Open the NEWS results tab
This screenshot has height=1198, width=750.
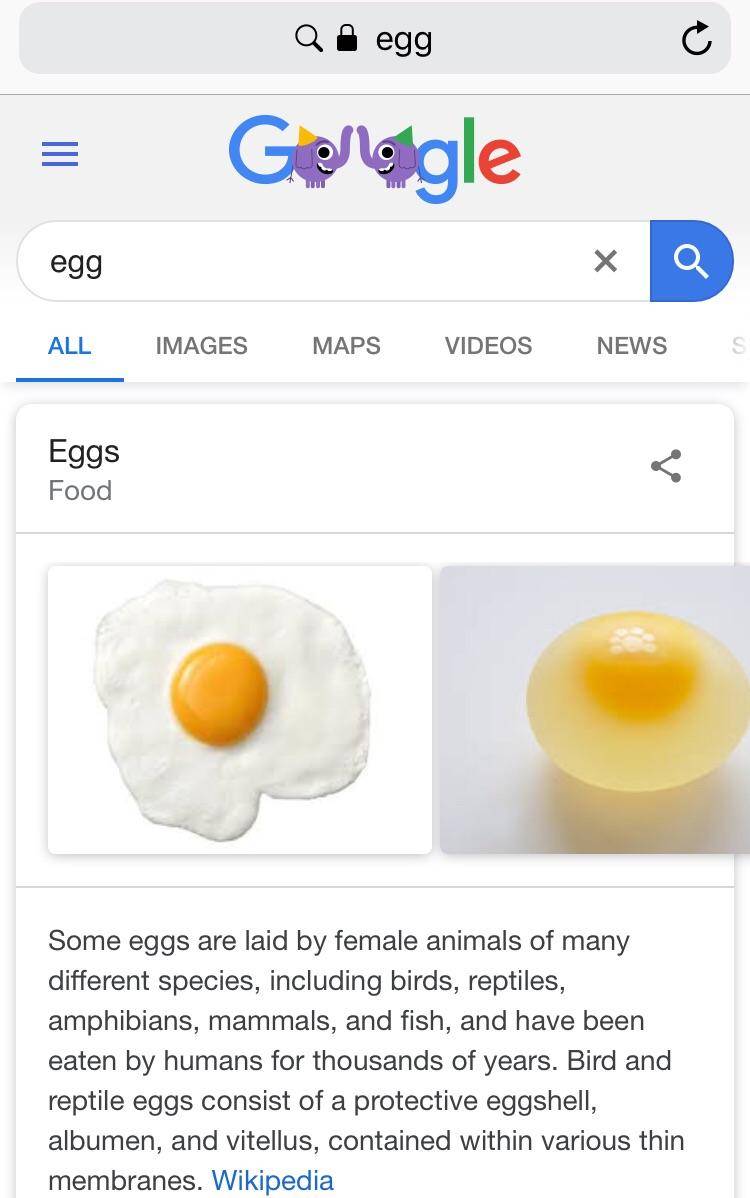point(631,346)
